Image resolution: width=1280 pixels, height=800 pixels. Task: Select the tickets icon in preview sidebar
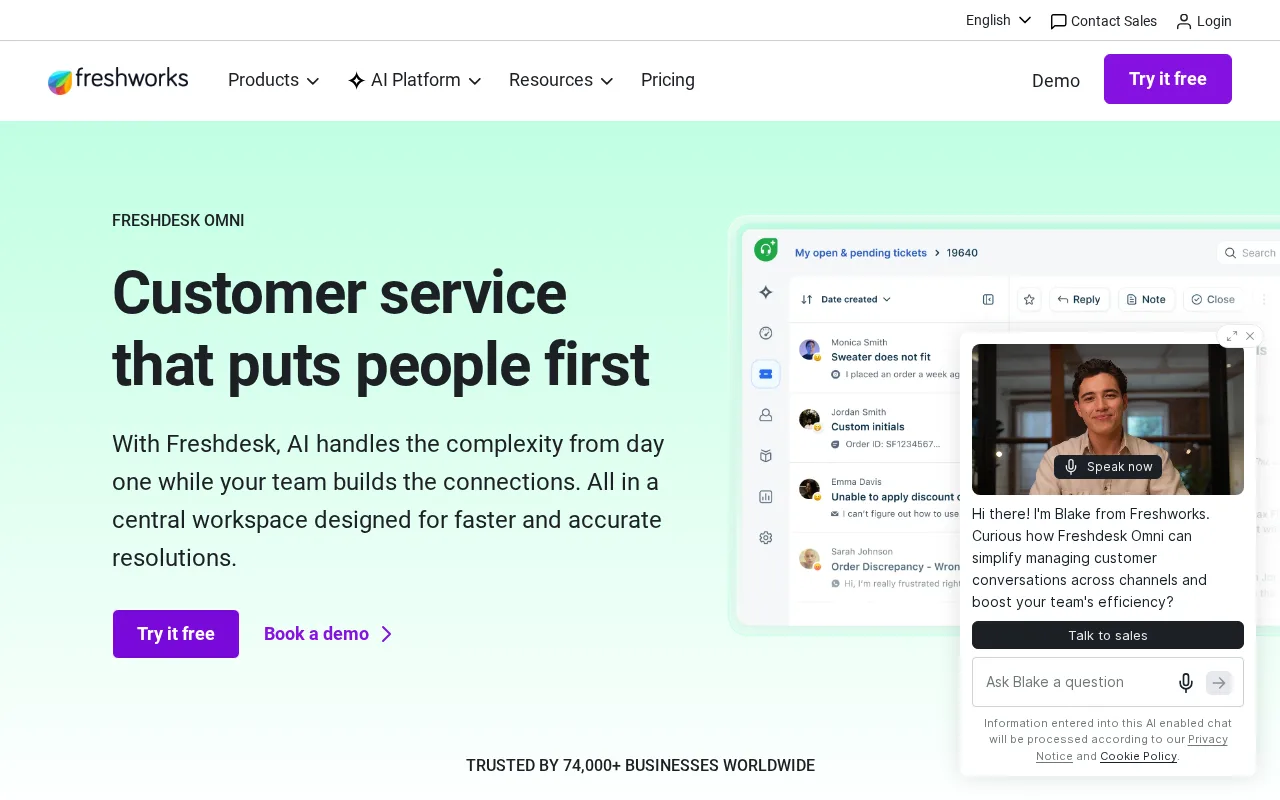pyautogui.click(x=766, y=374)
